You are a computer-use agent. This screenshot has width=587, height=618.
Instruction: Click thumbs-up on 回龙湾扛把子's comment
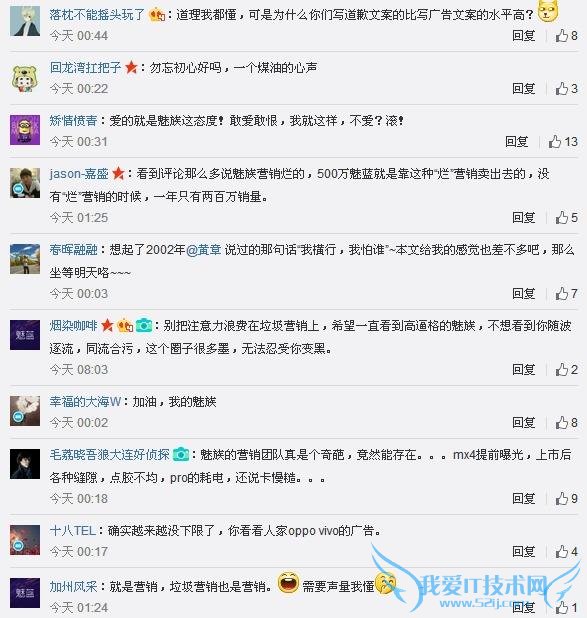tap(567, 89)
